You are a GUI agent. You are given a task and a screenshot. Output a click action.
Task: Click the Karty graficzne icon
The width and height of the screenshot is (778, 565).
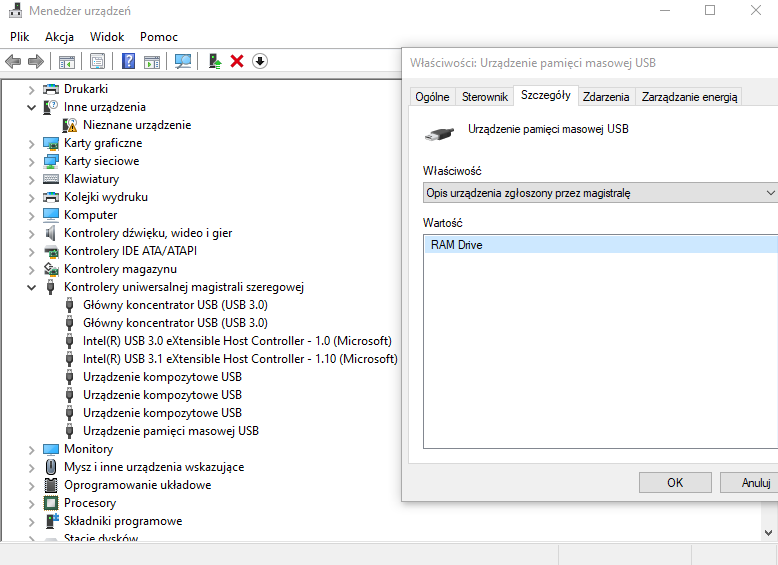coord(51,143)
